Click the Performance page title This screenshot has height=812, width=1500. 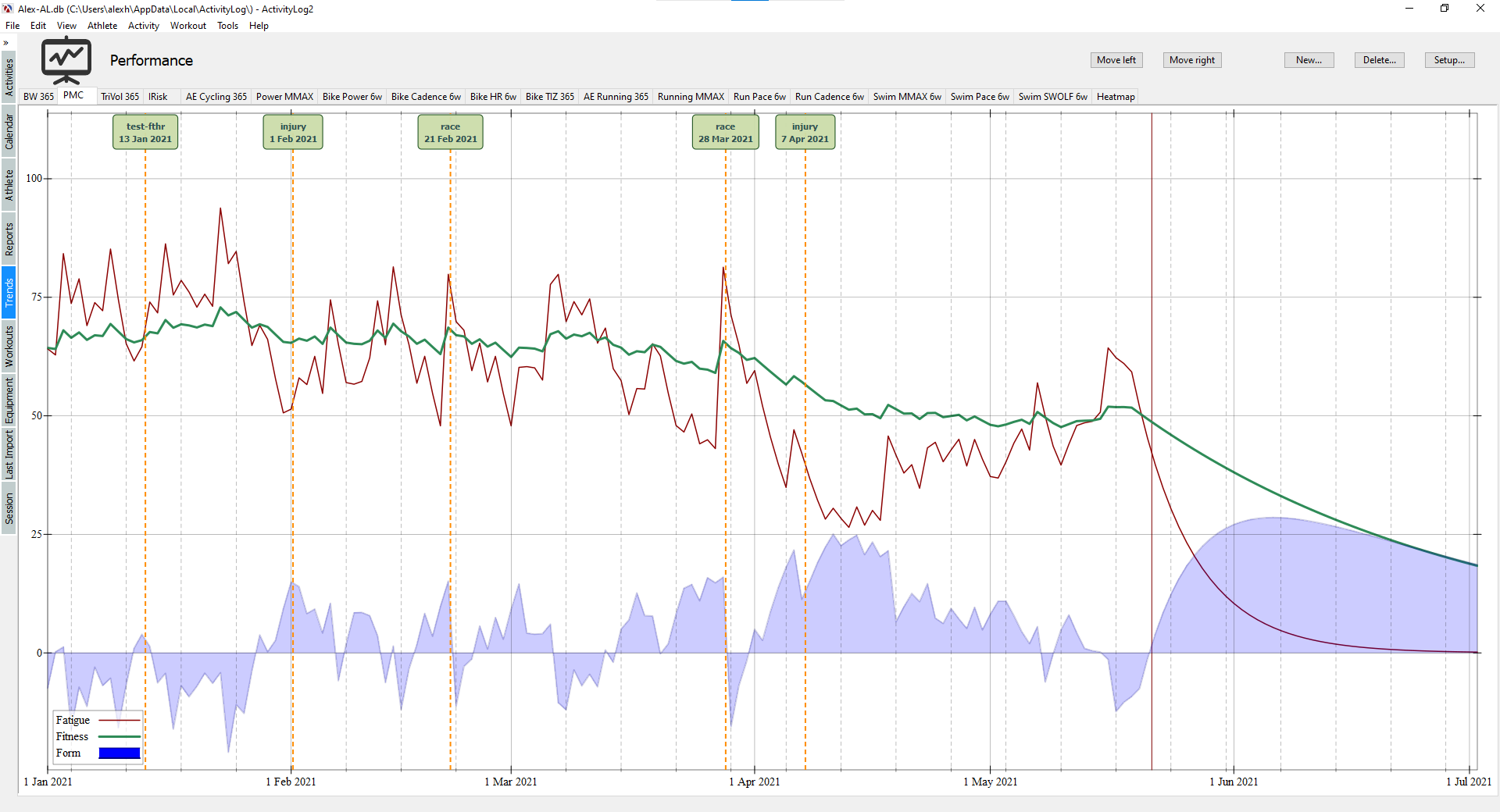click(x=152, y=61)
